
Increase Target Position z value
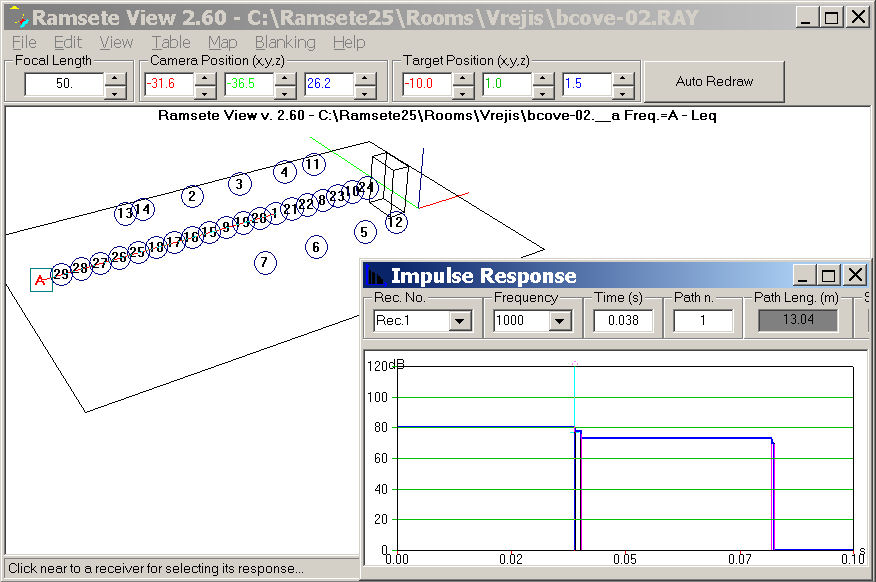[x=623, y=78]
